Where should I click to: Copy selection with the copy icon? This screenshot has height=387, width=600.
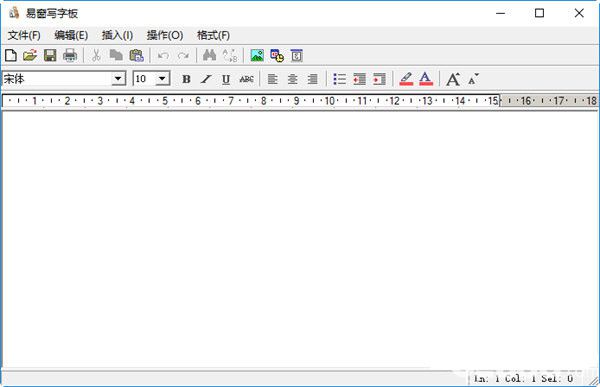coord(116,56)
